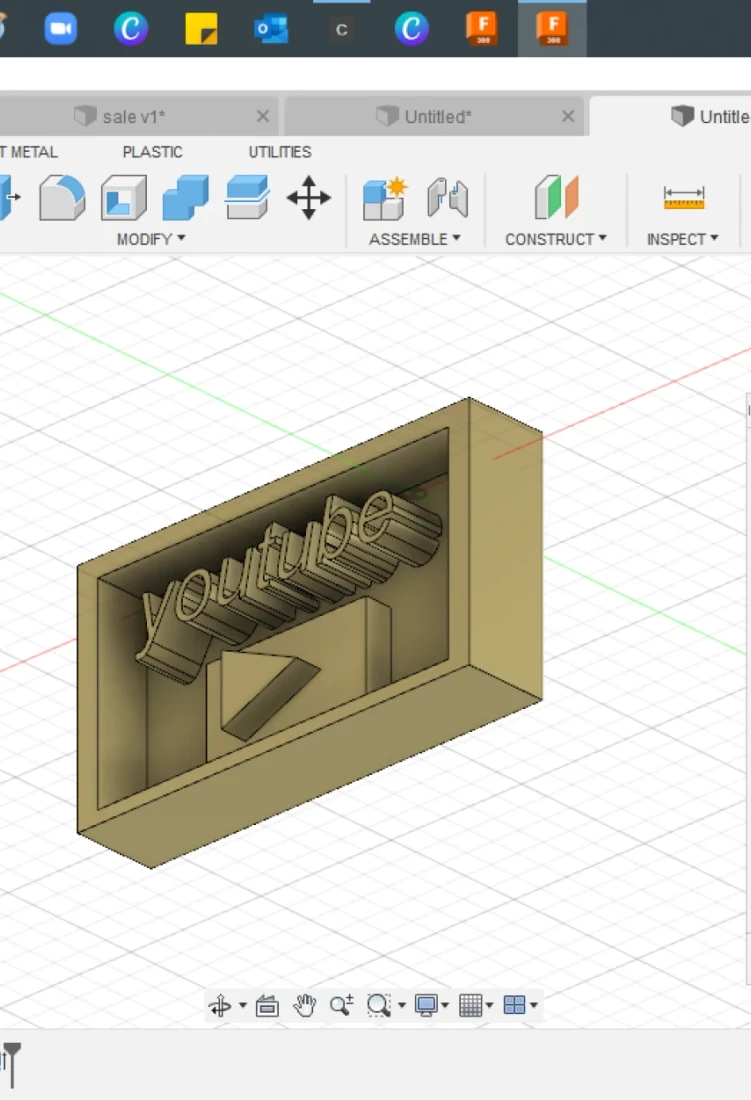This screenshot has width=751, height=1100.
Task: Open the MODIFY dropdown menu
Action: (151, 239)
